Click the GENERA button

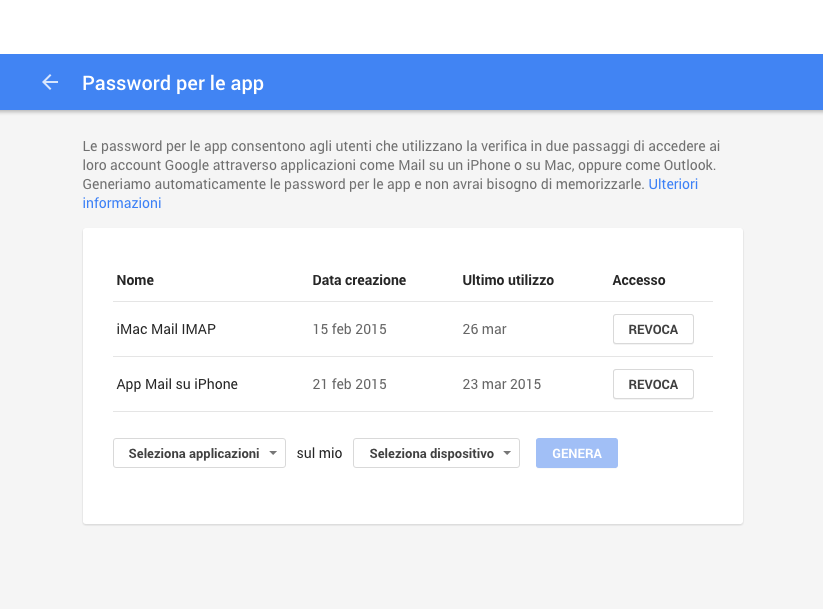[x=577, y=453]
